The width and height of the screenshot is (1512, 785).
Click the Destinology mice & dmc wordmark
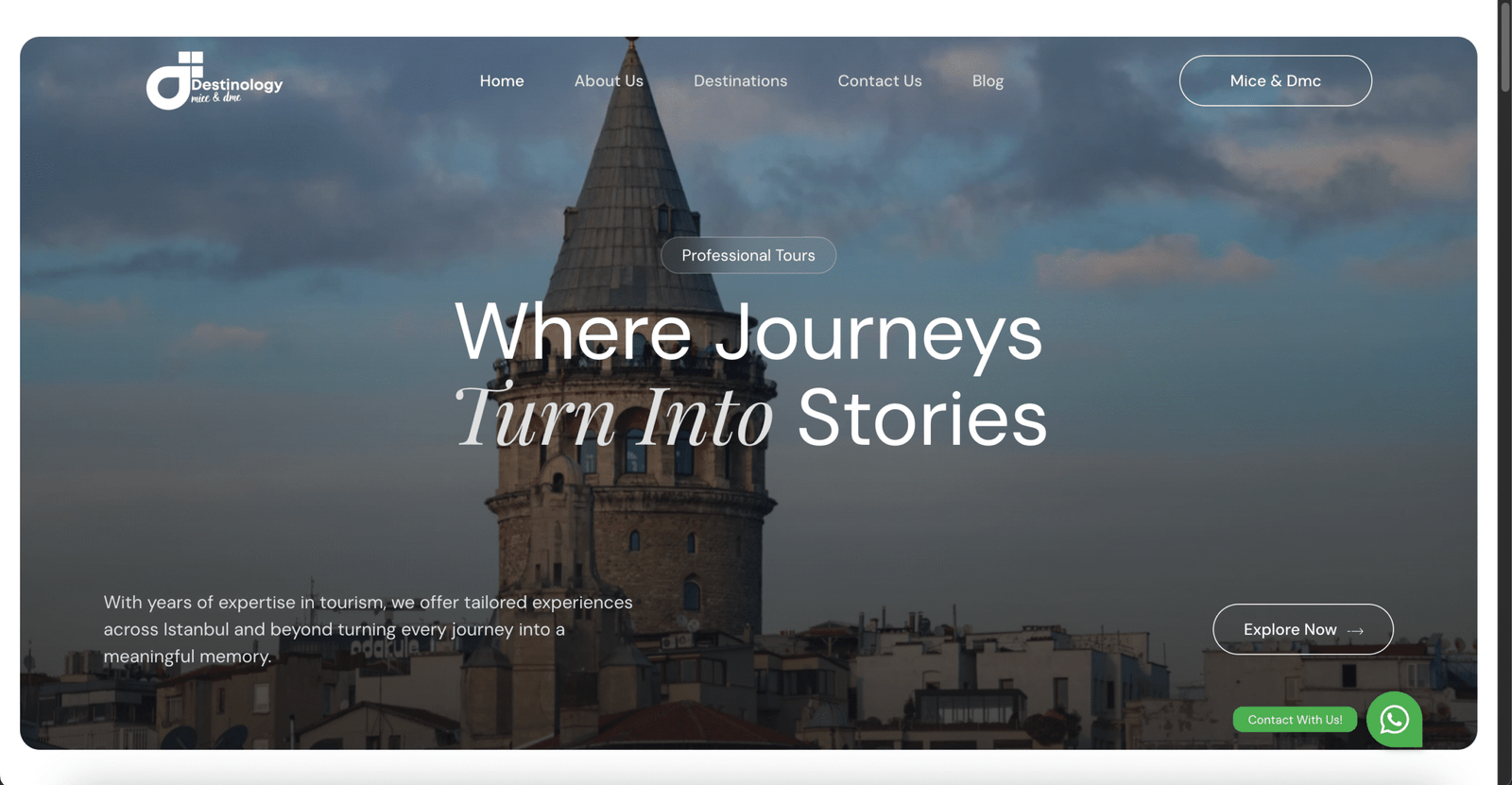236,89
